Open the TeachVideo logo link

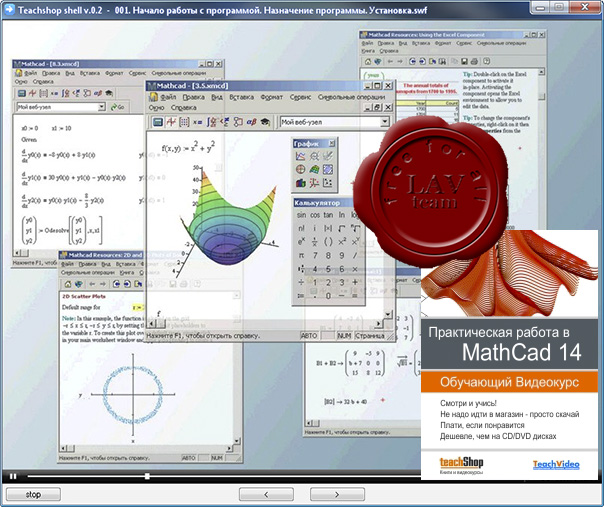[x=556, y=464]
